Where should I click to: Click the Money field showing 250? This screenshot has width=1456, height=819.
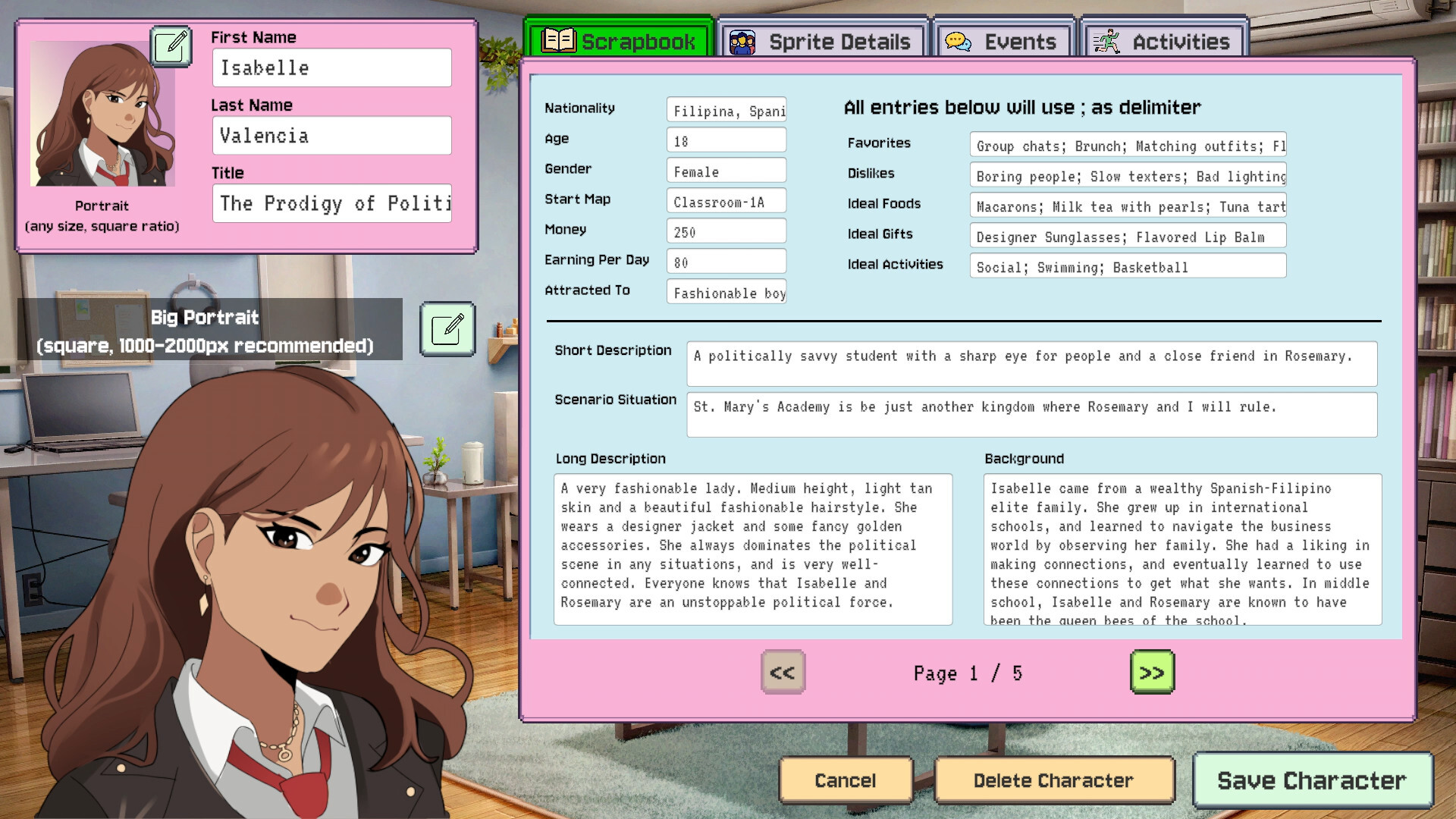tap(726, 231)
